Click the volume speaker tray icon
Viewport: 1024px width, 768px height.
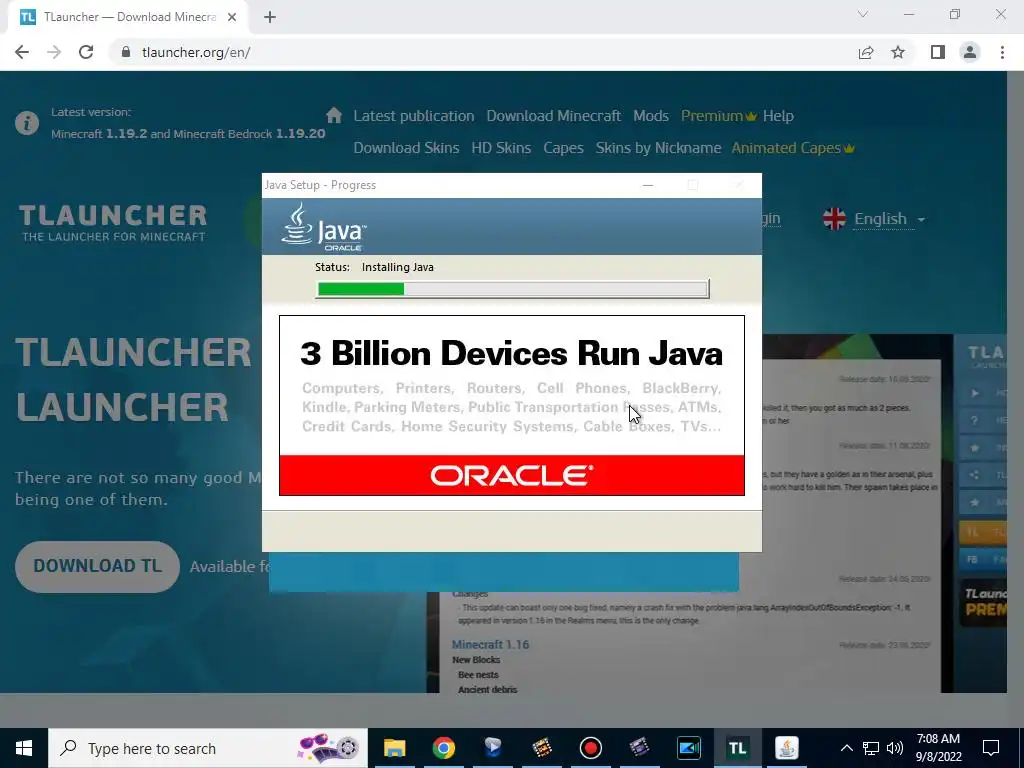point(895,748)
